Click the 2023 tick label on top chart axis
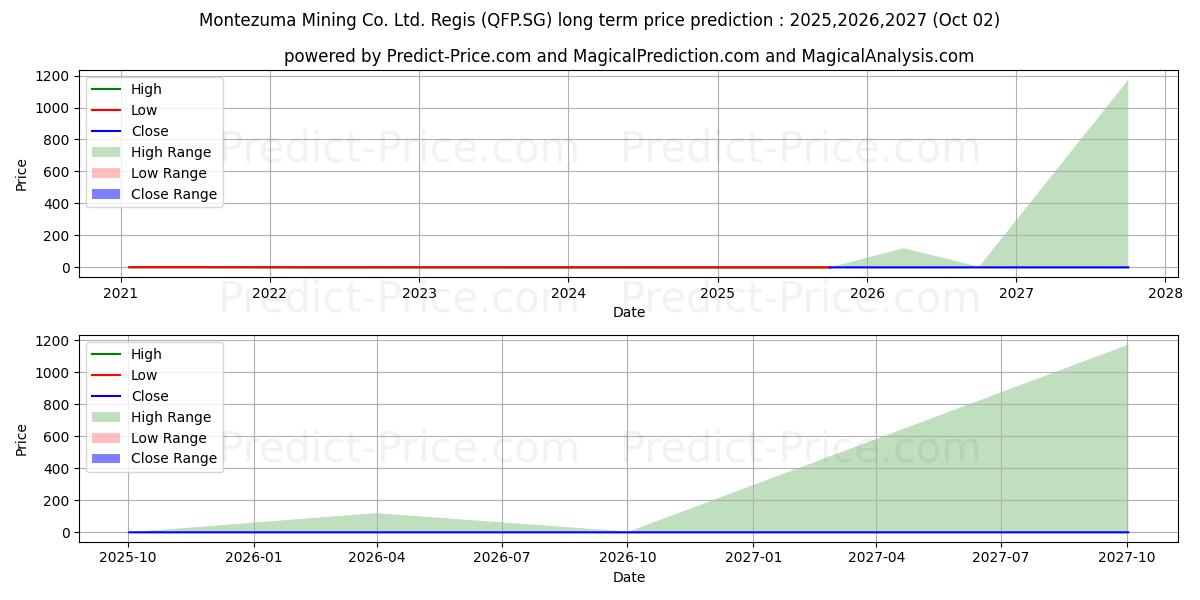This screenshot has width=1200, height=600. click(x=419, y=293)
